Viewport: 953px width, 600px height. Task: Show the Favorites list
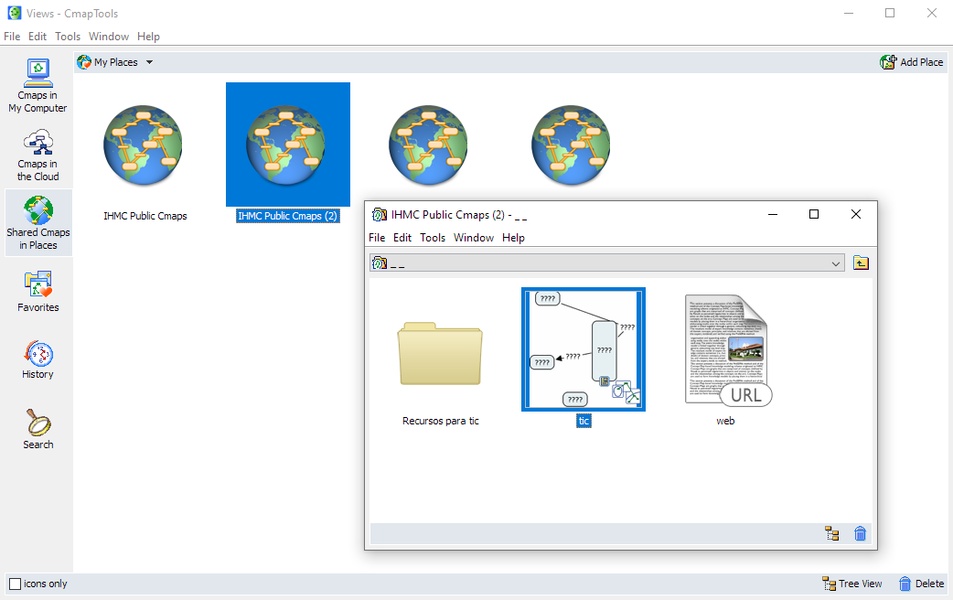(38, 291)
